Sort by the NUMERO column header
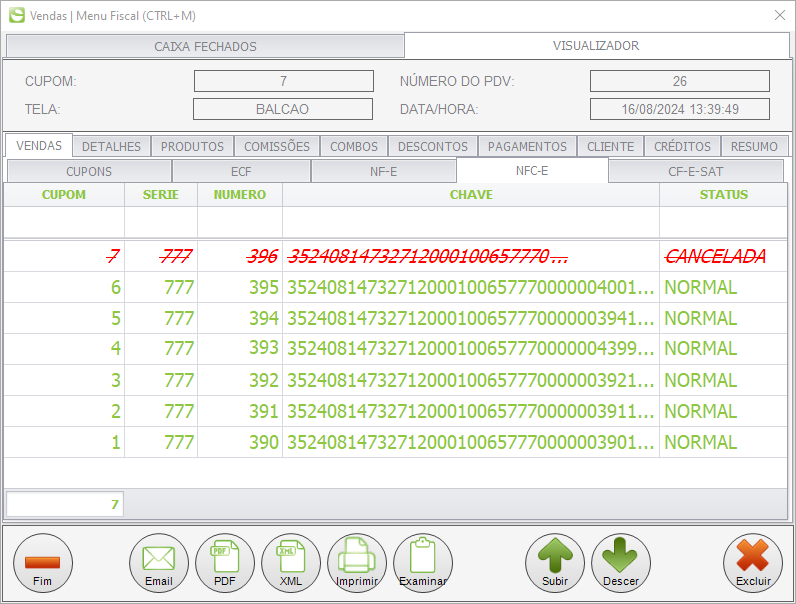 tap(240, 195)
